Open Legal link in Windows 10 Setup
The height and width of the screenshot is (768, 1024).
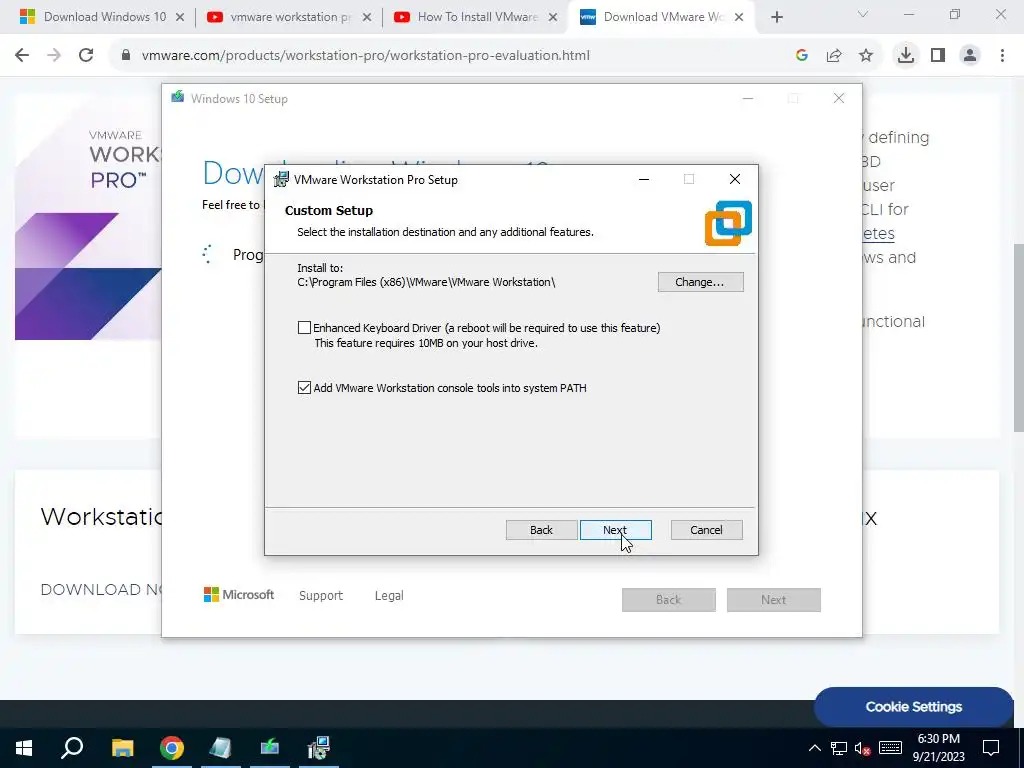389,596
